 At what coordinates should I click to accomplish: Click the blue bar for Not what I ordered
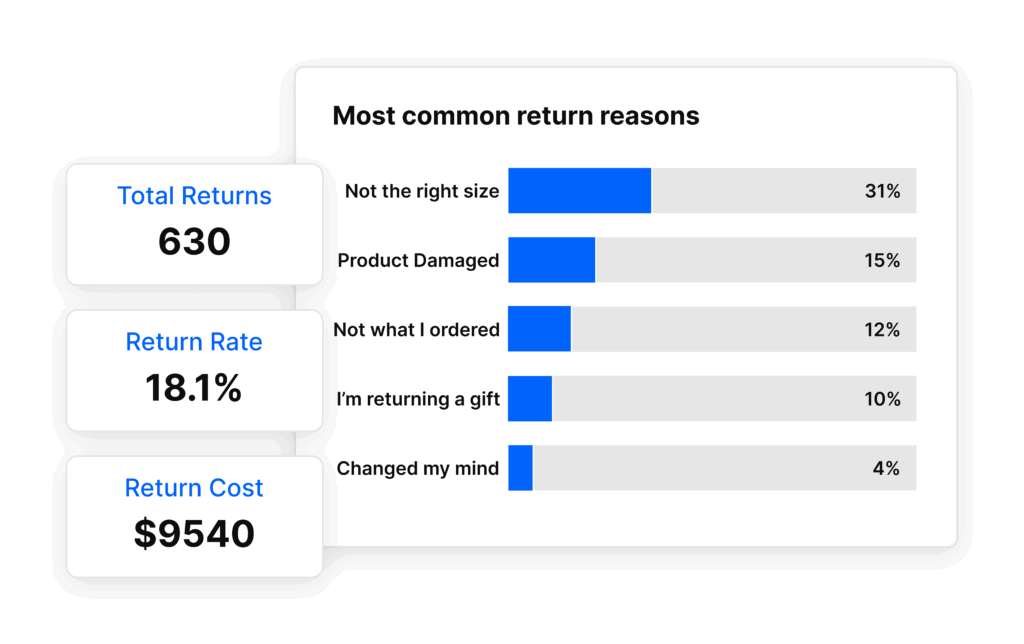tap(539, 329)
